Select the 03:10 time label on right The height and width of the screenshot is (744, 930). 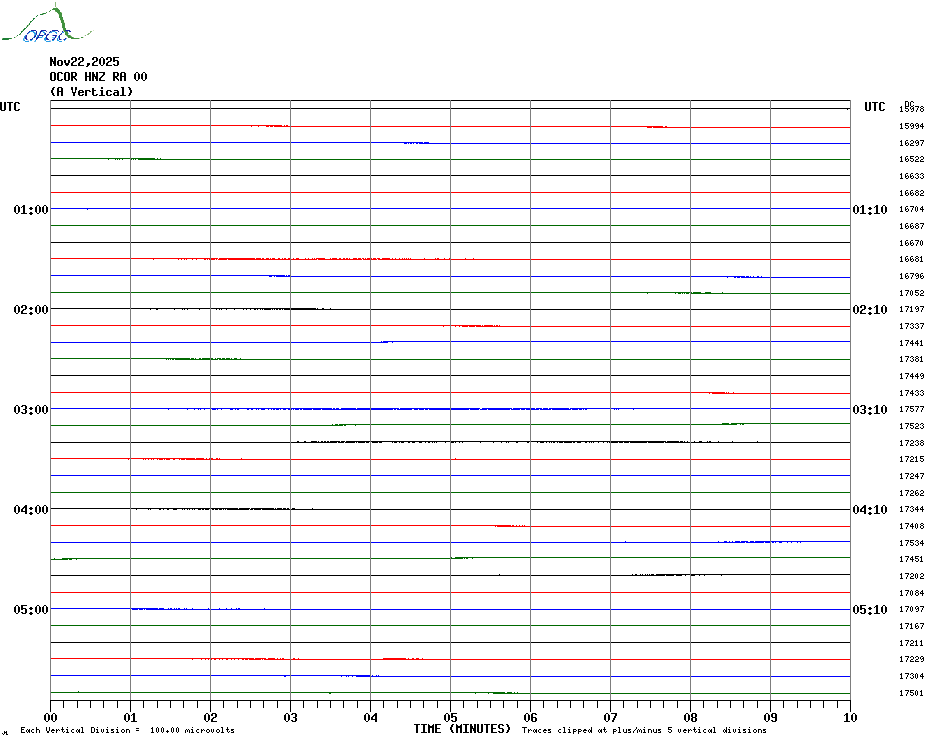(869, 410)
